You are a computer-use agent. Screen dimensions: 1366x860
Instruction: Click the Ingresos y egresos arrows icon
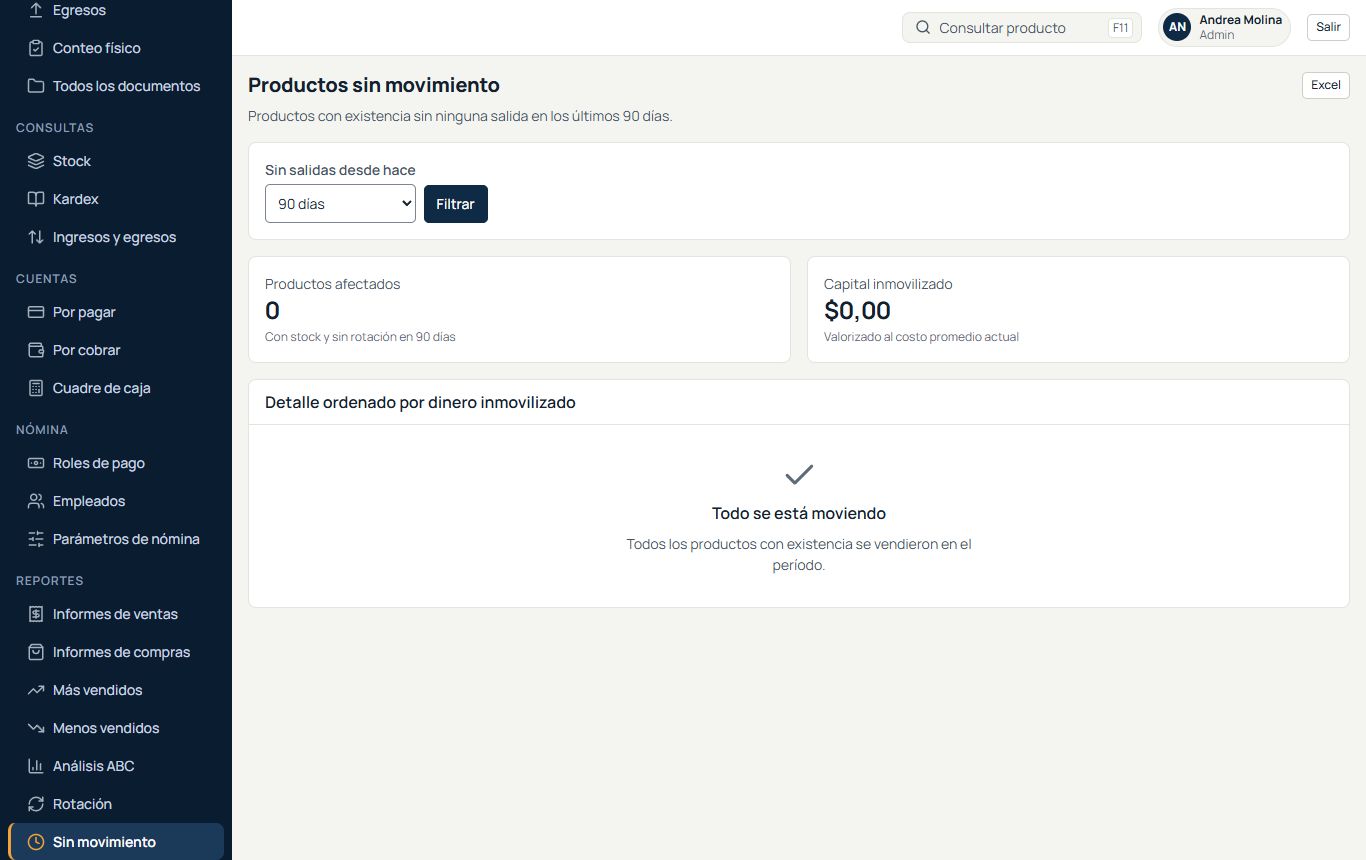(36, 237)
